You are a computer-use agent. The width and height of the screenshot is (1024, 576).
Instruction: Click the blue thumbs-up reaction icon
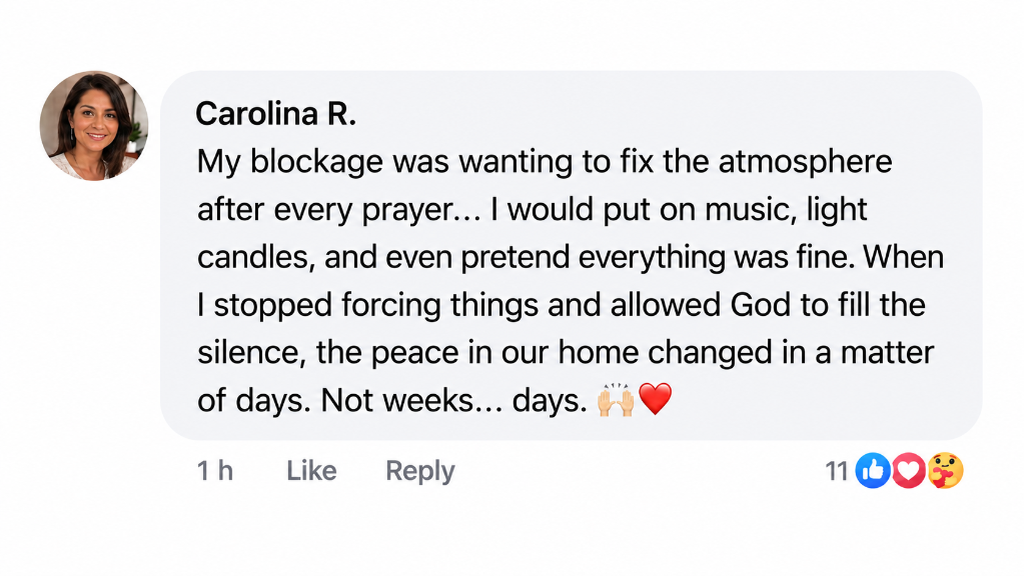[872, 470]
